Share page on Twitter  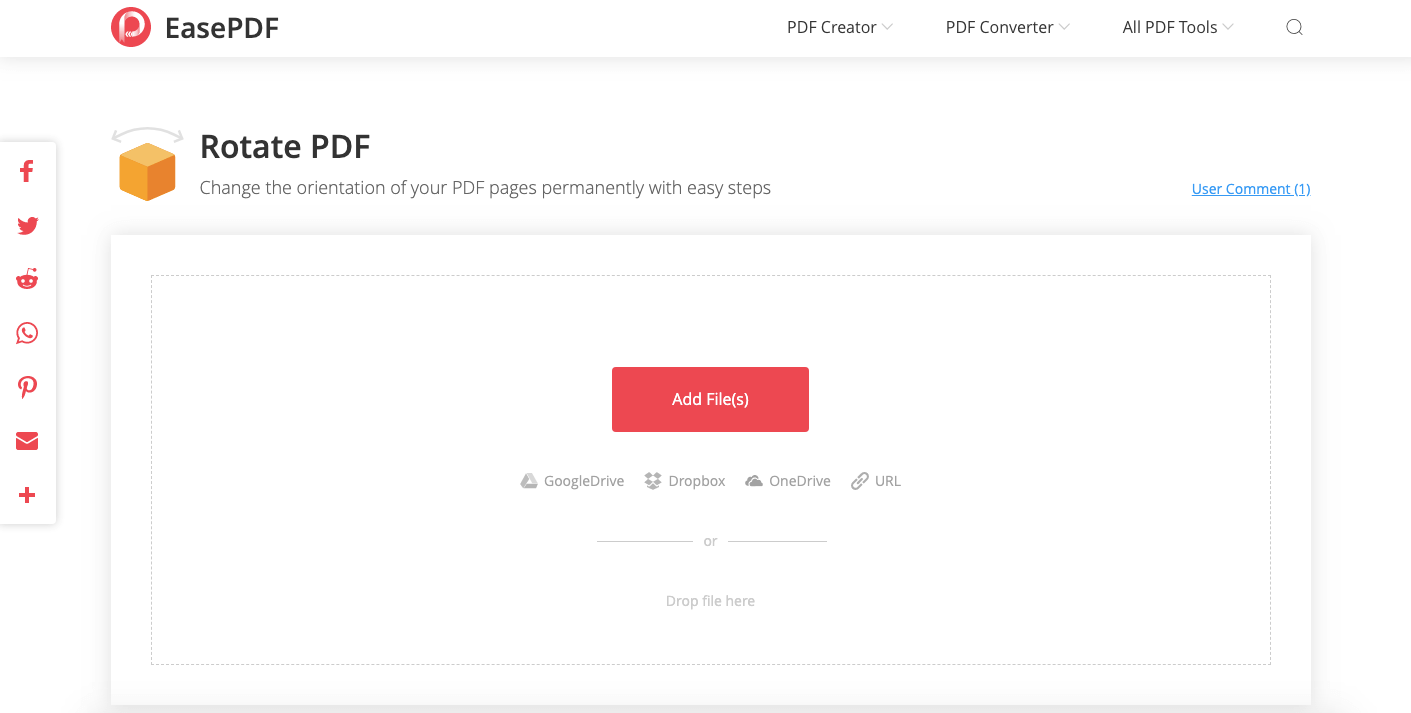point(27,226)
